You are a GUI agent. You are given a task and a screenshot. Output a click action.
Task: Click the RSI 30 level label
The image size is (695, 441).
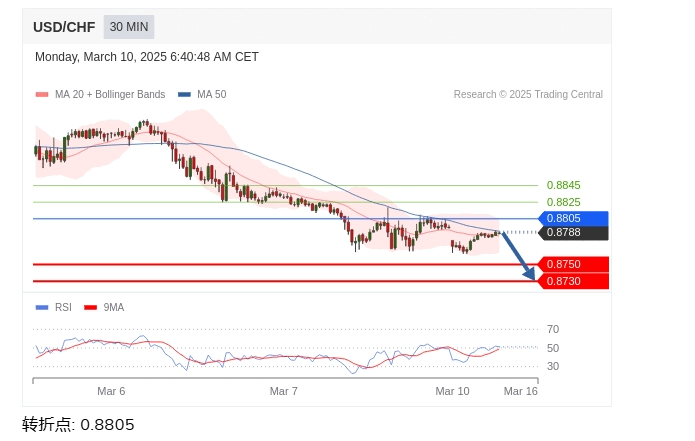553,366
